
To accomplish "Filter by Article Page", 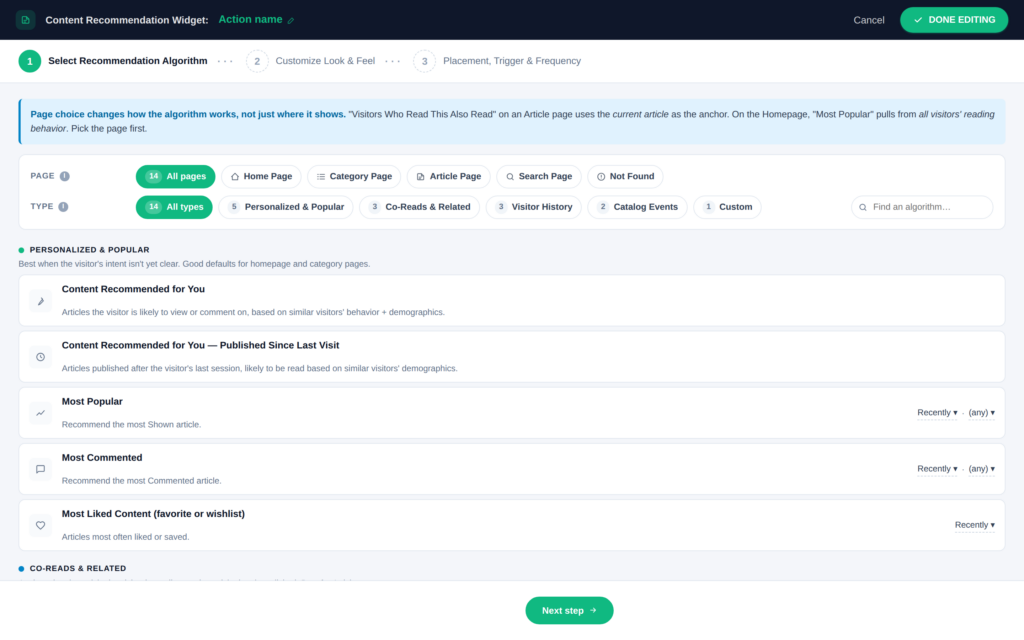I will (x=449, y=177).
